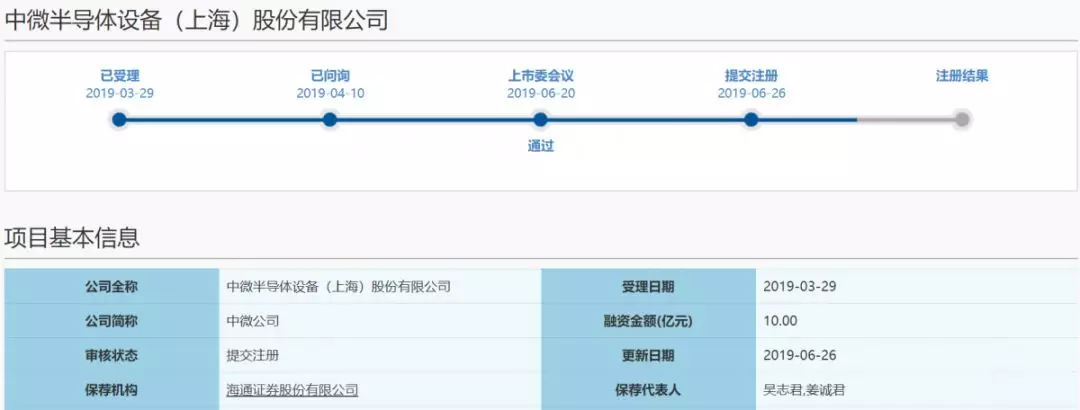This screenshot has width=1080, height=410.
Task: Click the date 2019-04-10 under 已问询
Action: [x=330, y=93]
